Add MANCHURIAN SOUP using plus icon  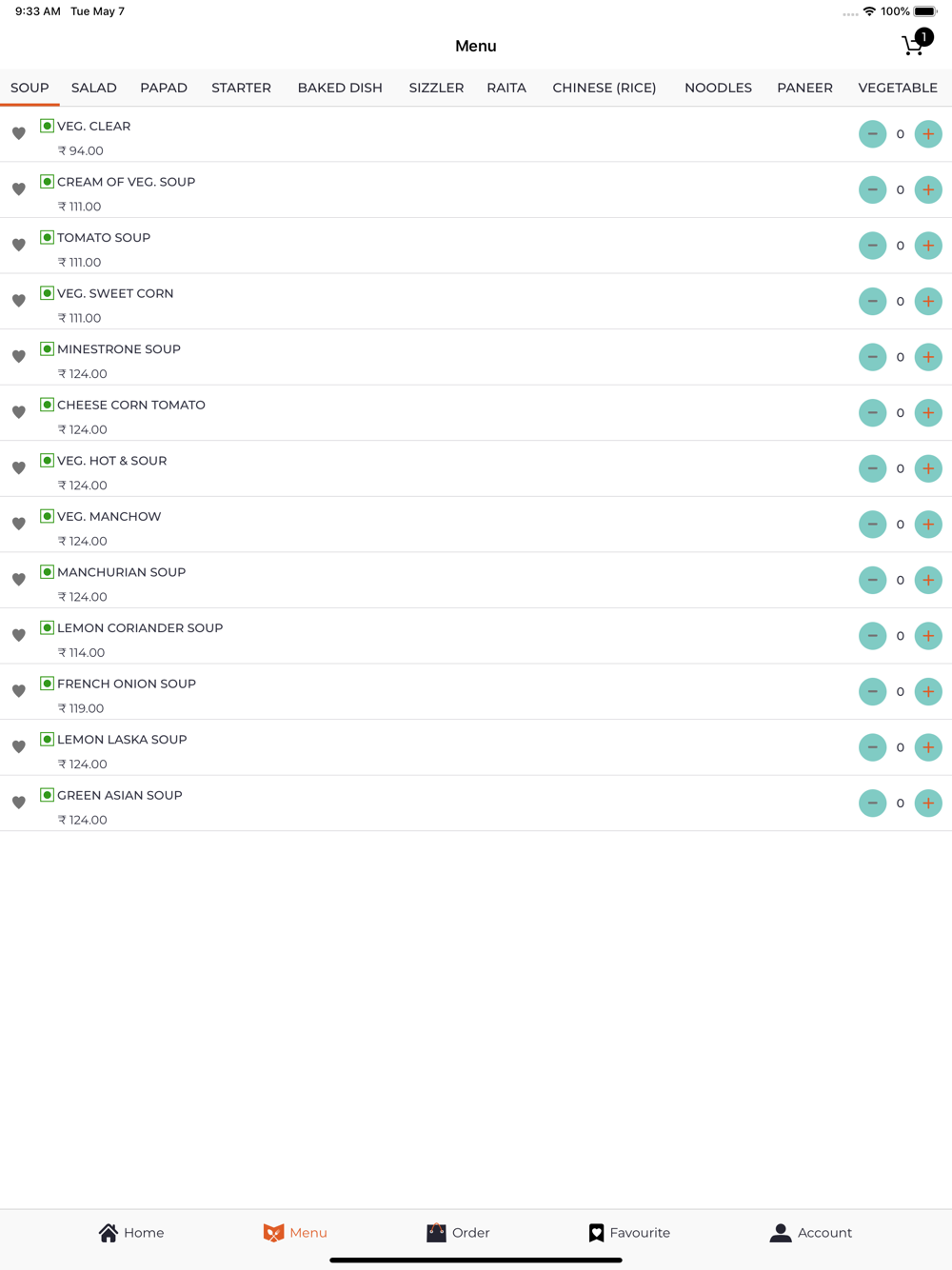(x=928, y=580)
